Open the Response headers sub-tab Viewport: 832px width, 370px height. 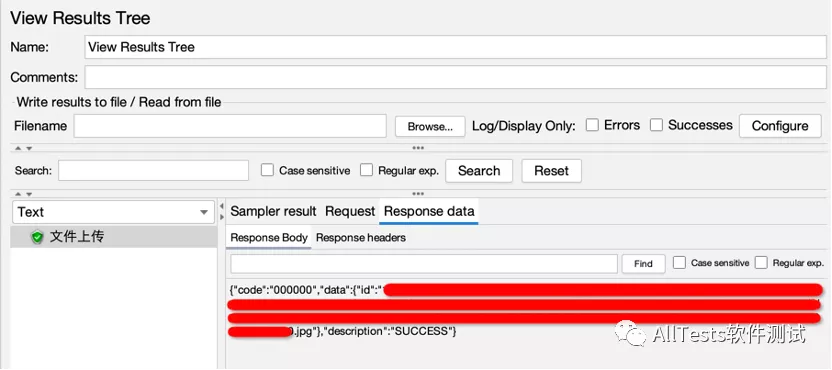pyautogui.click(x=361, y=238)
